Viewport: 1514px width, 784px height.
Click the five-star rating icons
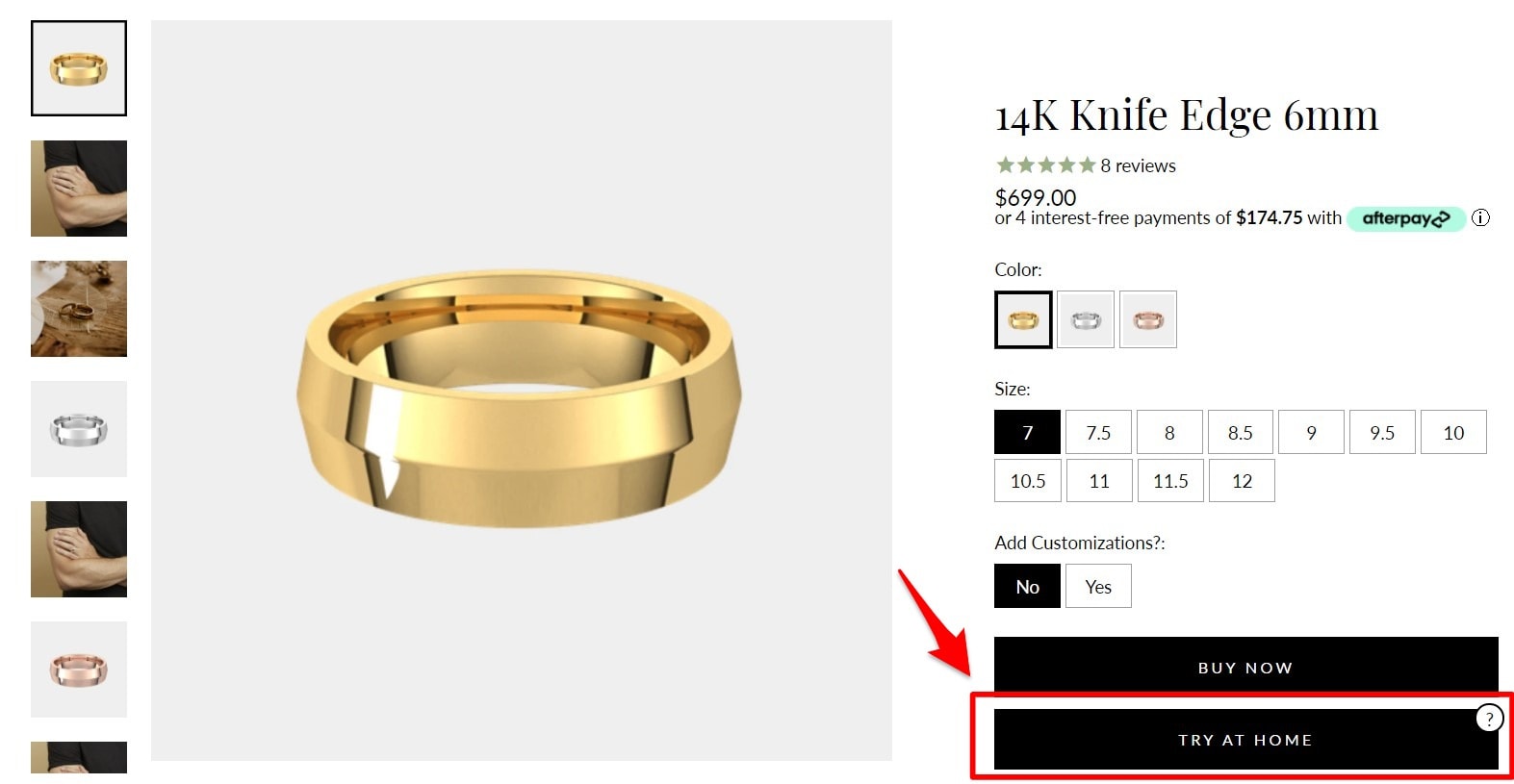coord(1045,165)
